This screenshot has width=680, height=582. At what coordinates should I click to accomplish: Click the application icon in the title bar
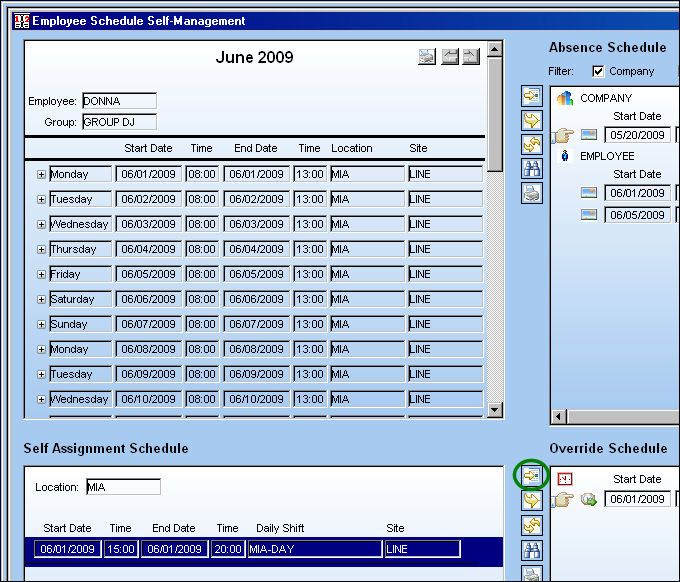pos(22,21)
